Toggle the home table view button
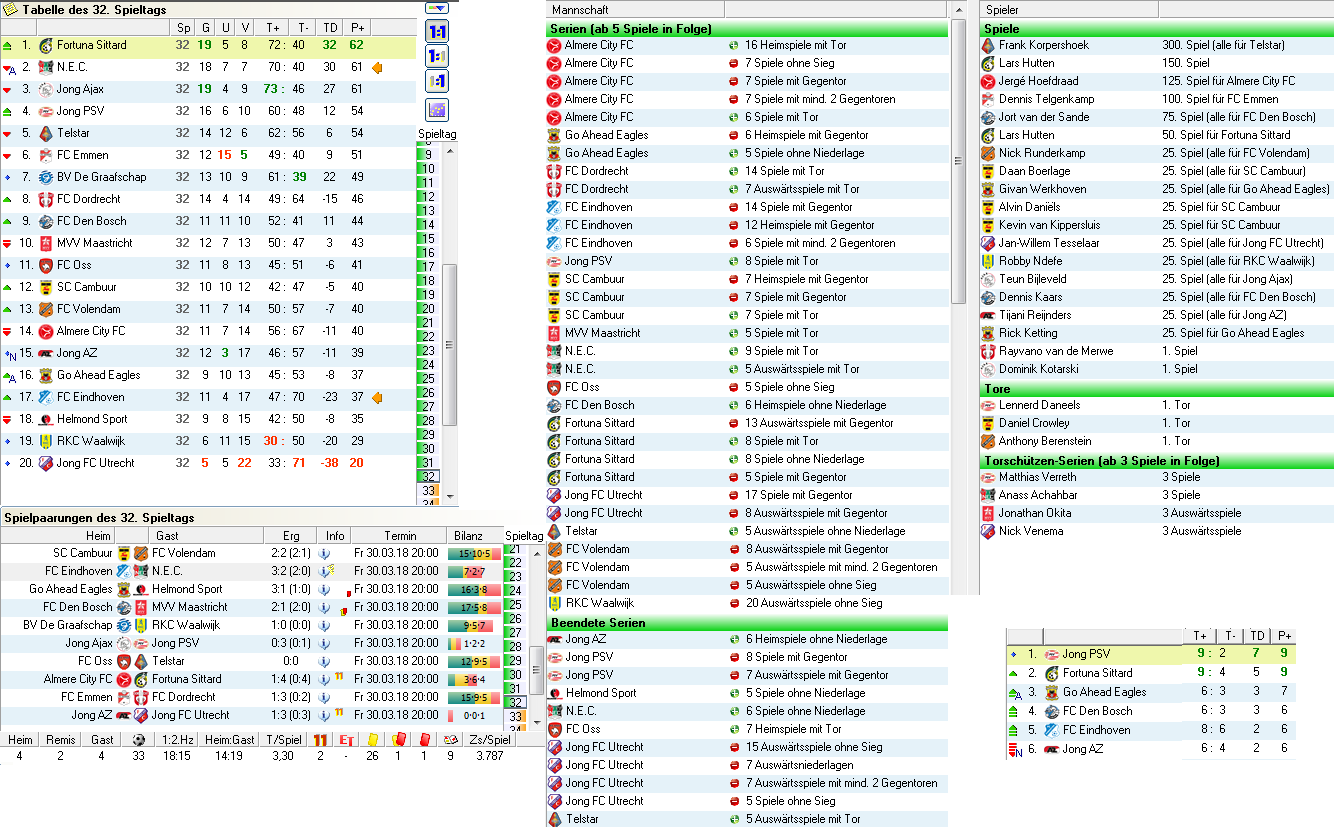This screenshot has height=830, width=1334. click(x=437, y=56)
